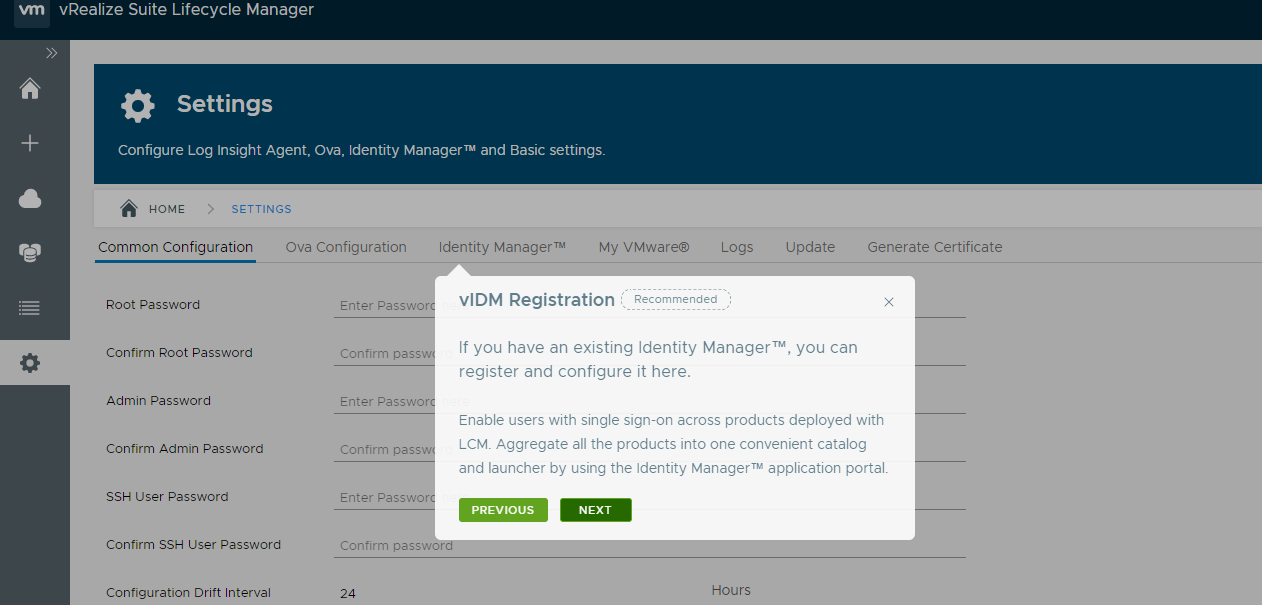Switch to the Ova Configuration tab
The image size is (1262, 605).
pos(346,247)
